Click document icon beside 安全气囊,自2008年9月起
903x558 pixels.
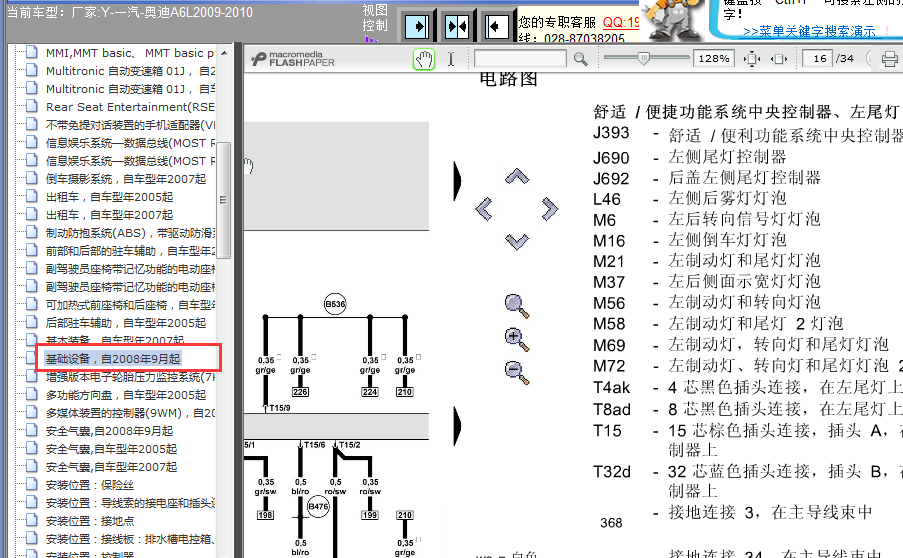(32, 431)
